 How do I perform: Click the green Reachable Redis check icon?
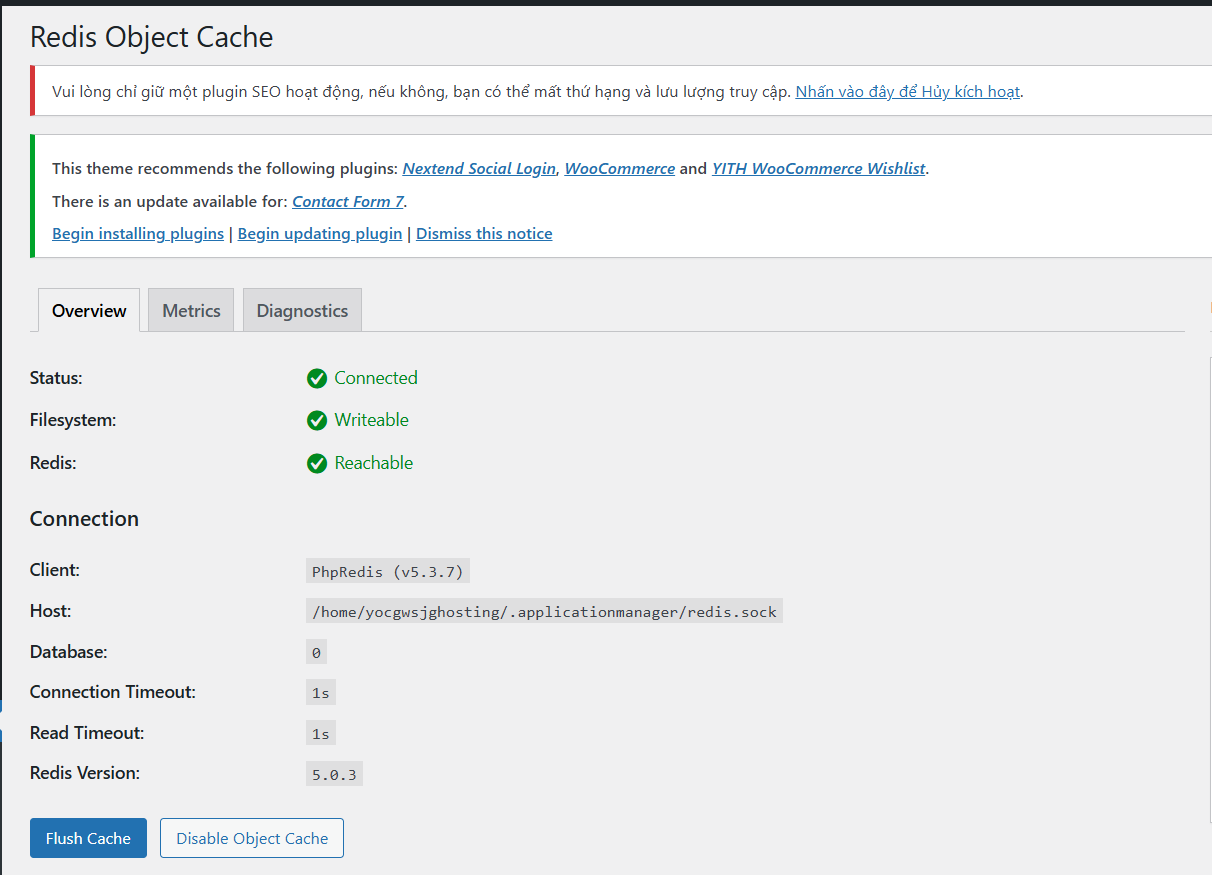(x=317, y=463)
